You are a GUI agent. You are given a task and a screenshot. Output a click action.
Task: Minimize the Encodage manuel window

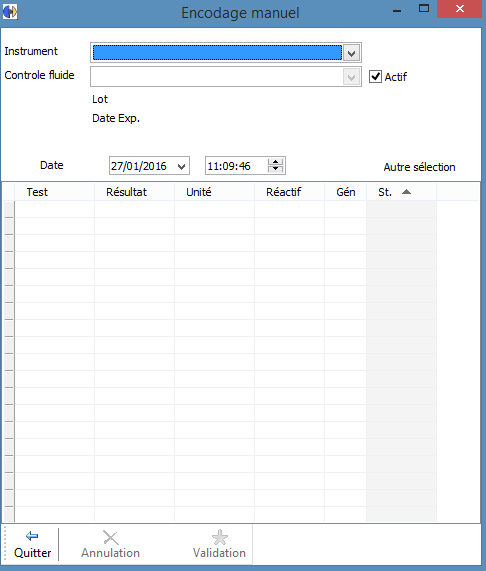397,10
